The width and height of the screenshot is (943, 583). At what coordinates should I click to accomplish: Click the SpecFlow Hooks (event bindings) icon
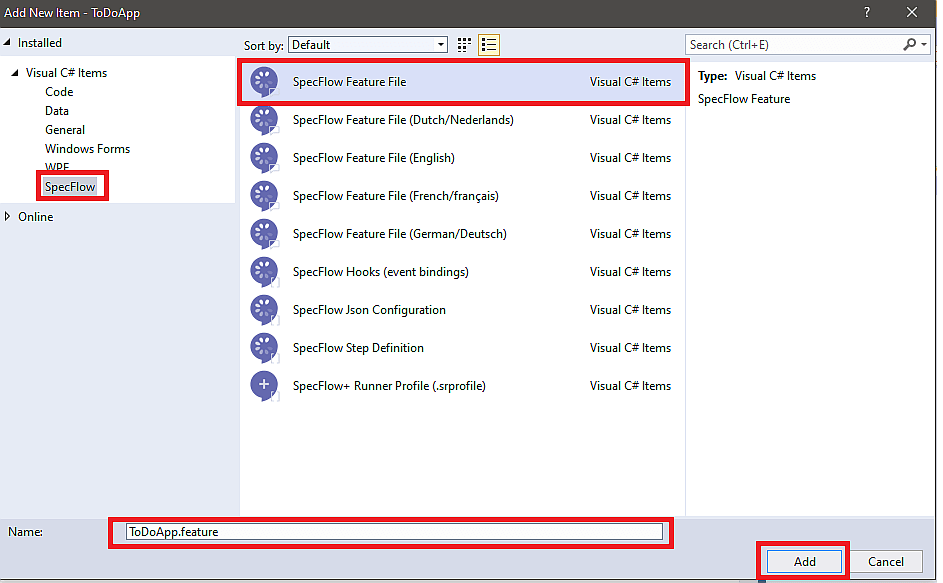(x=265, y=271)
